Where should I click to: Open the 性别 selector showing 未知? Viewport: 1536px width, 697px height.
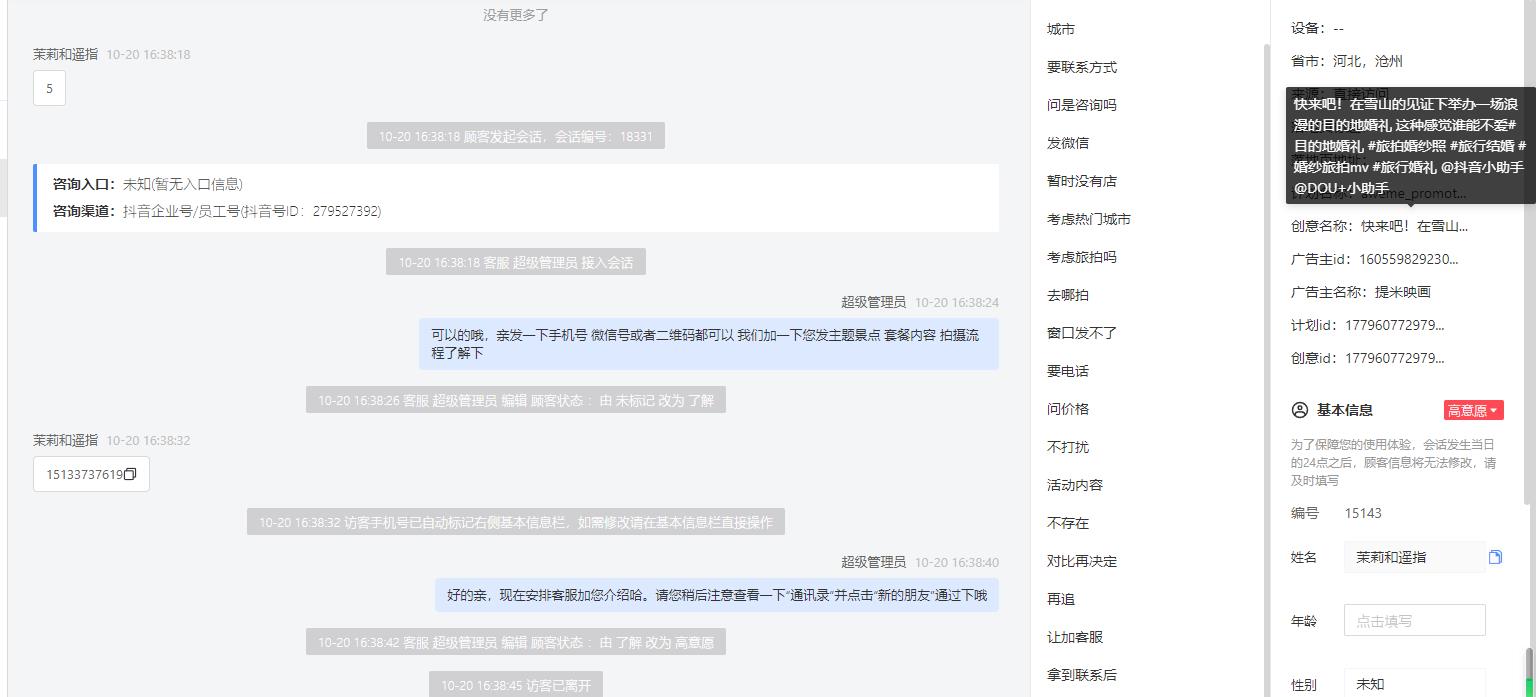(x=1414, y=684)
